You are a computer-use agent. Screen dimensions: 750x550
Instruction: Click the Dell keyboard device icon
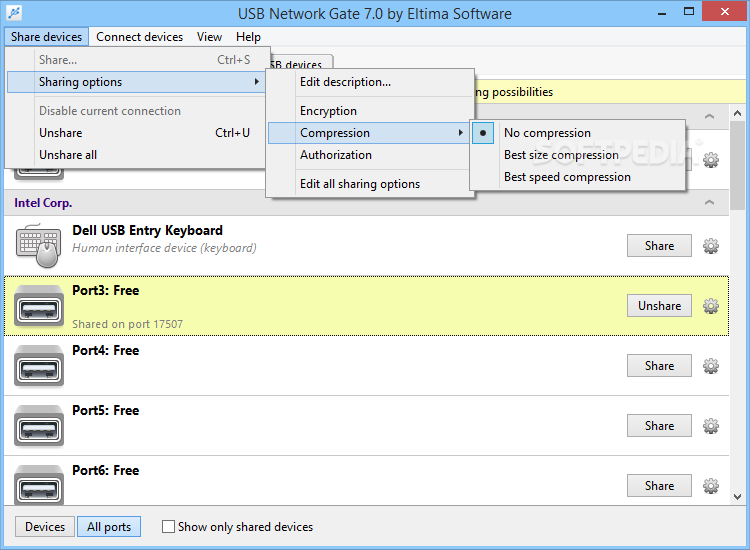(38, 245)
